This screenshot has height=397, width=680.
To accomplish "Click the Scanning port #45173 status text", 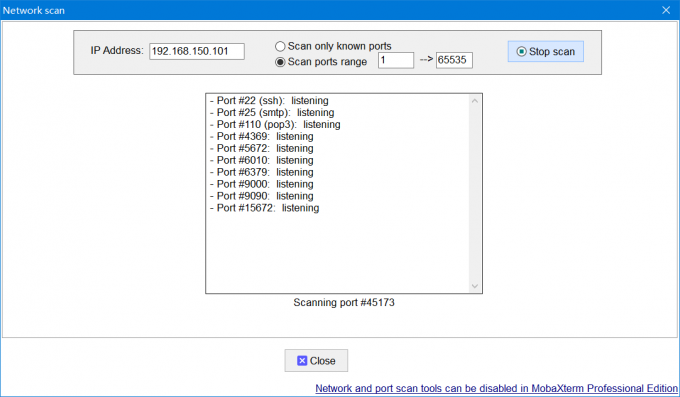I will point(344,302).
